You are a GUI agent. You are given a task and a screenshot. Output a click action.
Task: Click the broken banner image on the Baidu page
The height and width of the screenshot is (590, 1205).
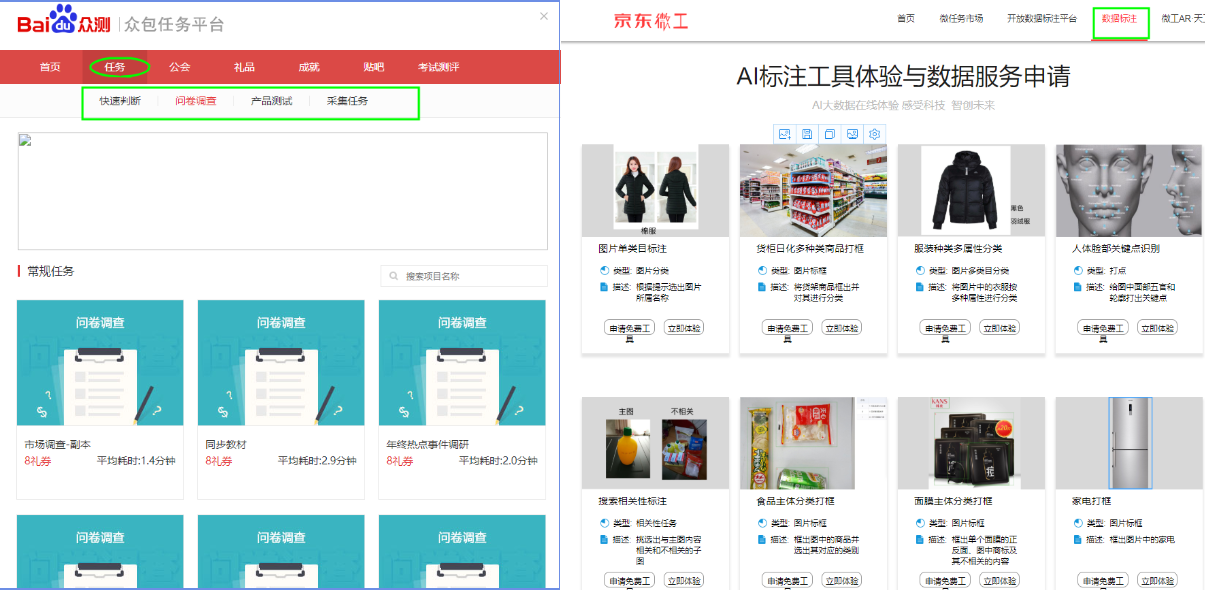[x=283, y=191]
